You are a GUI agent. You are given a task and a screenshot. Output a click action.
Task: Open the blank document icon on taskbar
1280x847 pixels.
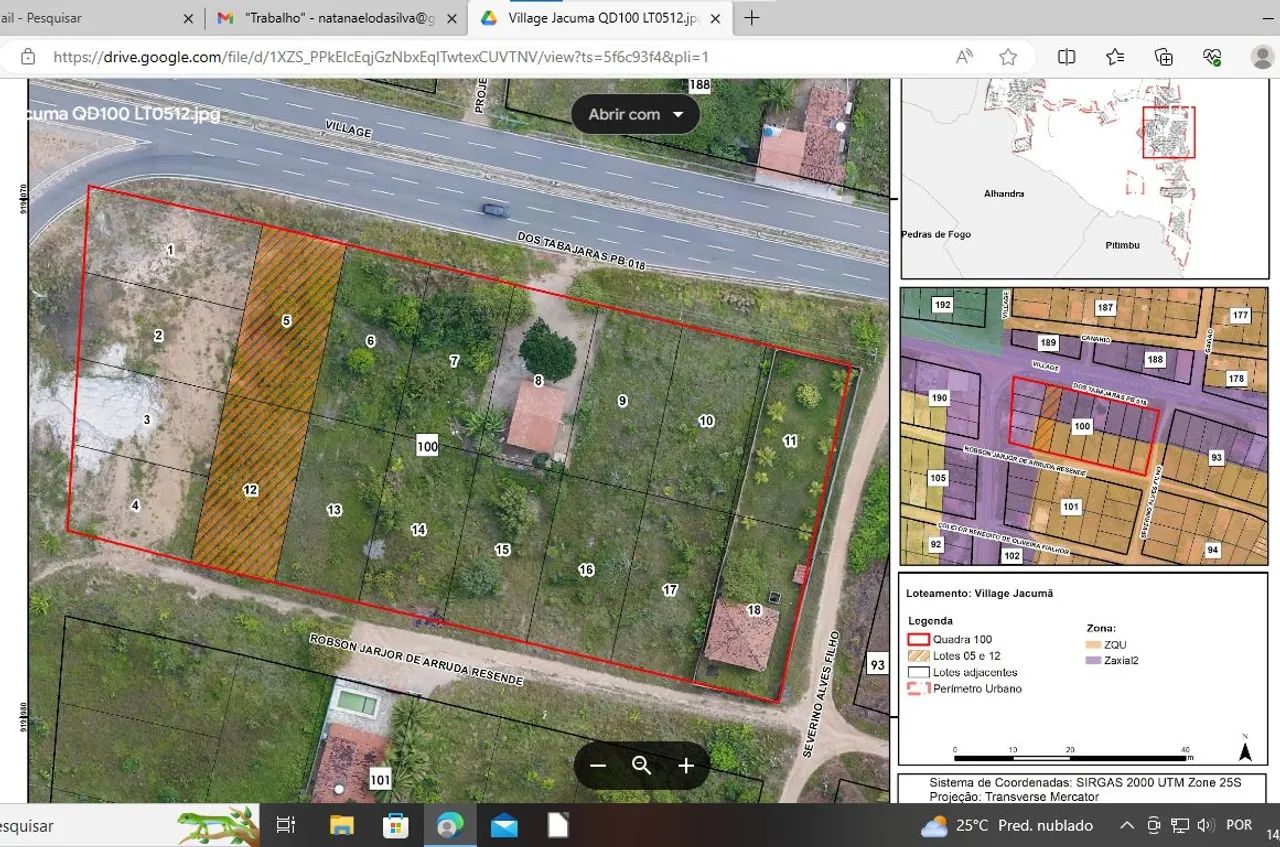click(x=558, y=826)
